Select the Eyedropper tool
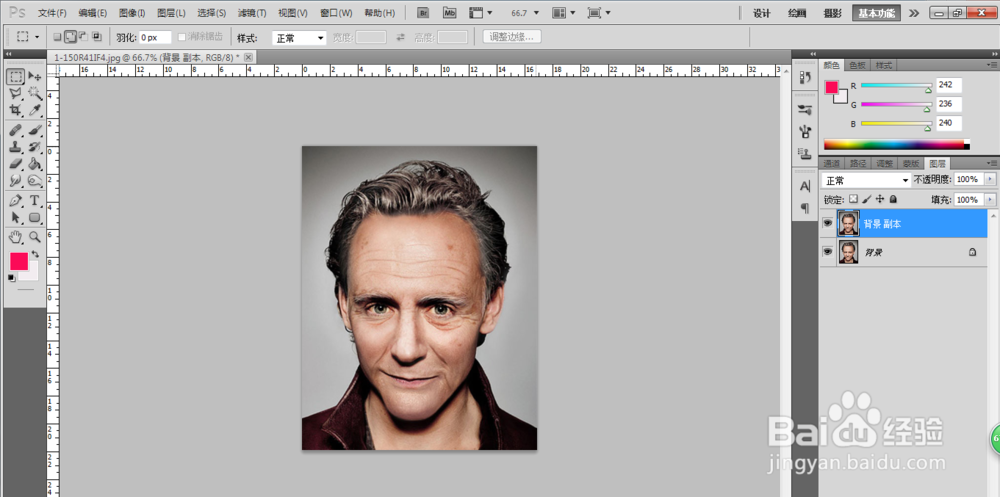This screenshot has height=497, width=1000. pyautogui.click(x=34, y=110)
